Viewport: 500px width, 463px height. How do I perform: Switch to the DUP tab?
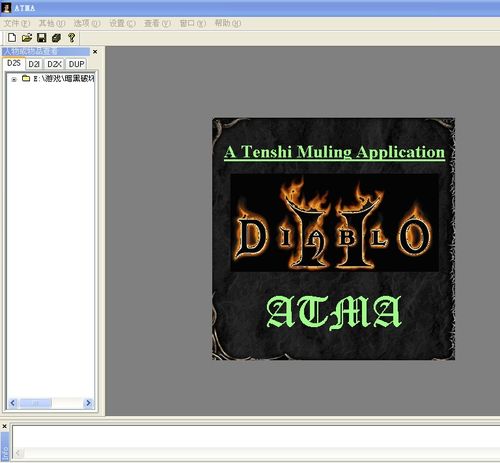[x=76, y=64]
